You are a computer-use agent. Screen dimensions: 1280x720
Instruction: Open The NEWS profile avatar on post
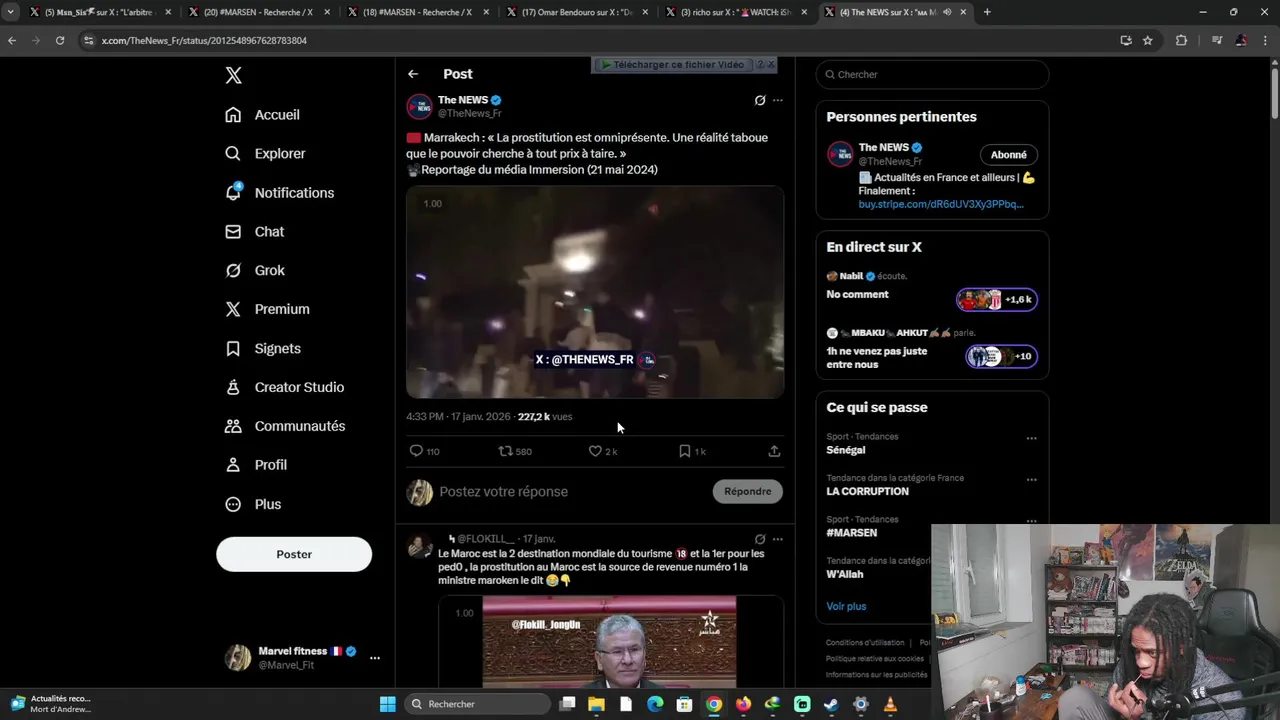[x=419, y=106]
